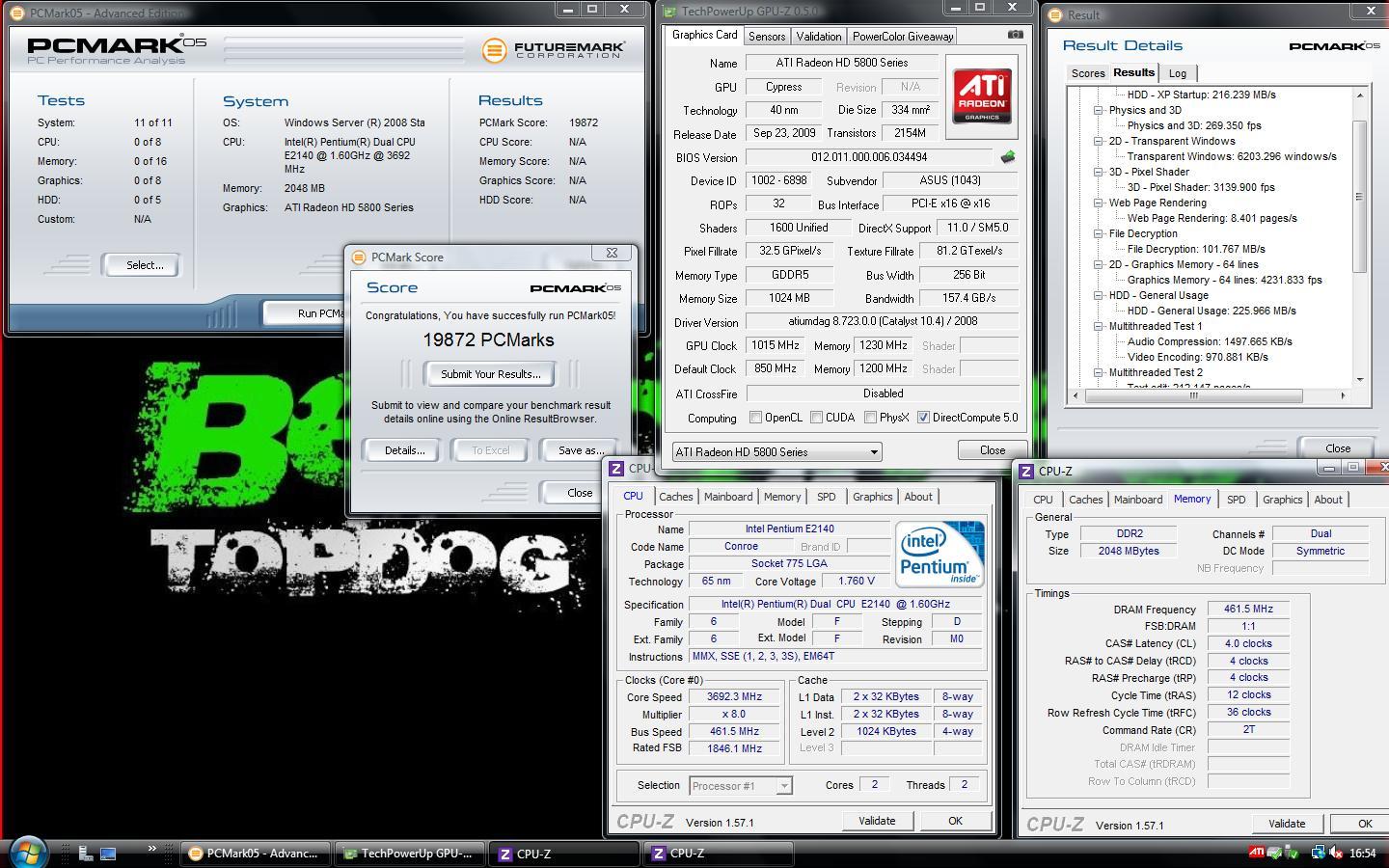
Task: Click Validate in CPU-Z memory window
Action: (1286, 824)
